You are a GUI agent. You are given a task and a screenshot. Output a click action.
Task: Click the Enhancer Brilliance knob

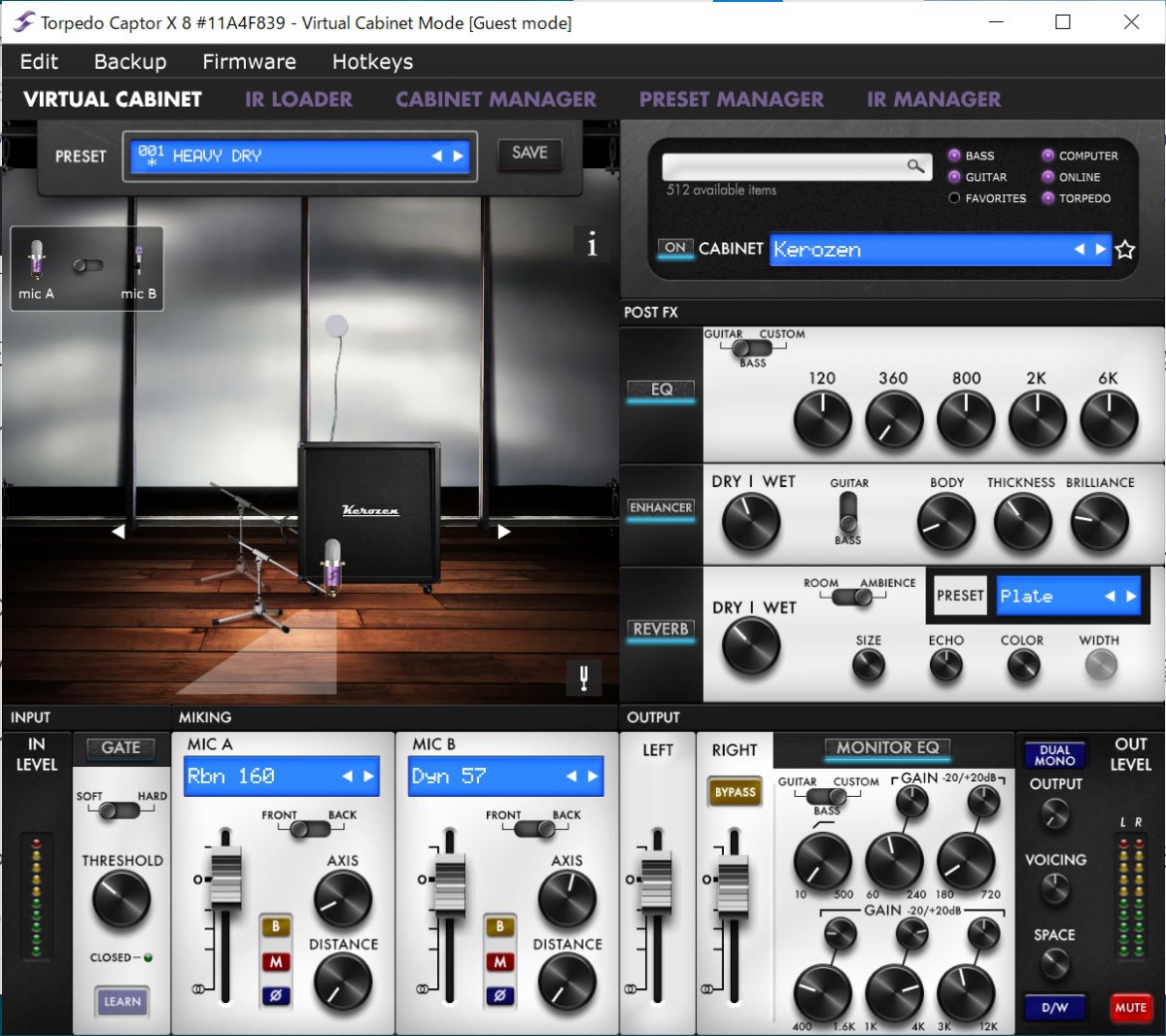[x=1099, y=522]
